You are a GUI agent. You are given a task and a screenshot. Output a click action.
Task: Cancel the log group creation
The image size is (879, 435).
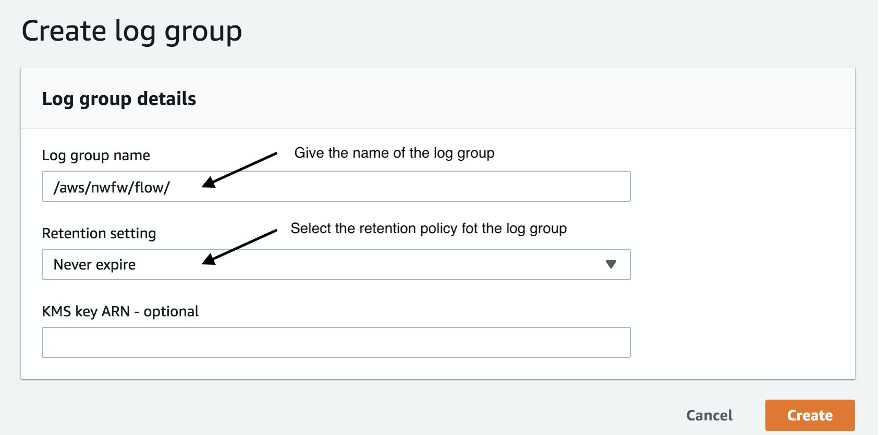[709, 415]
